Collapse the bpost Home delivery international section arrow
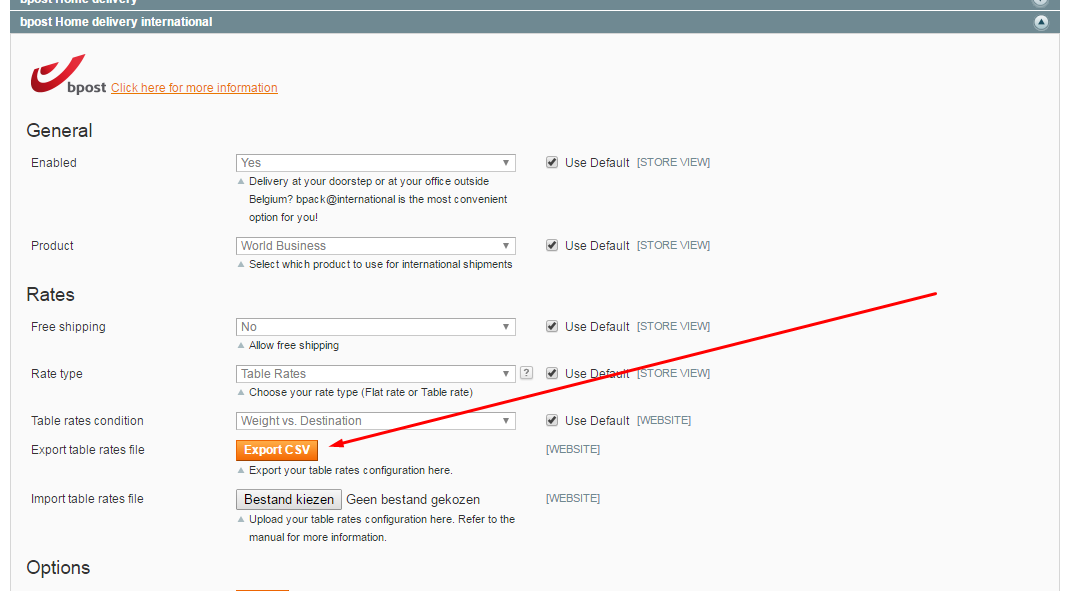This screenshot has height=591, width=1074. tap(1040, 22)
